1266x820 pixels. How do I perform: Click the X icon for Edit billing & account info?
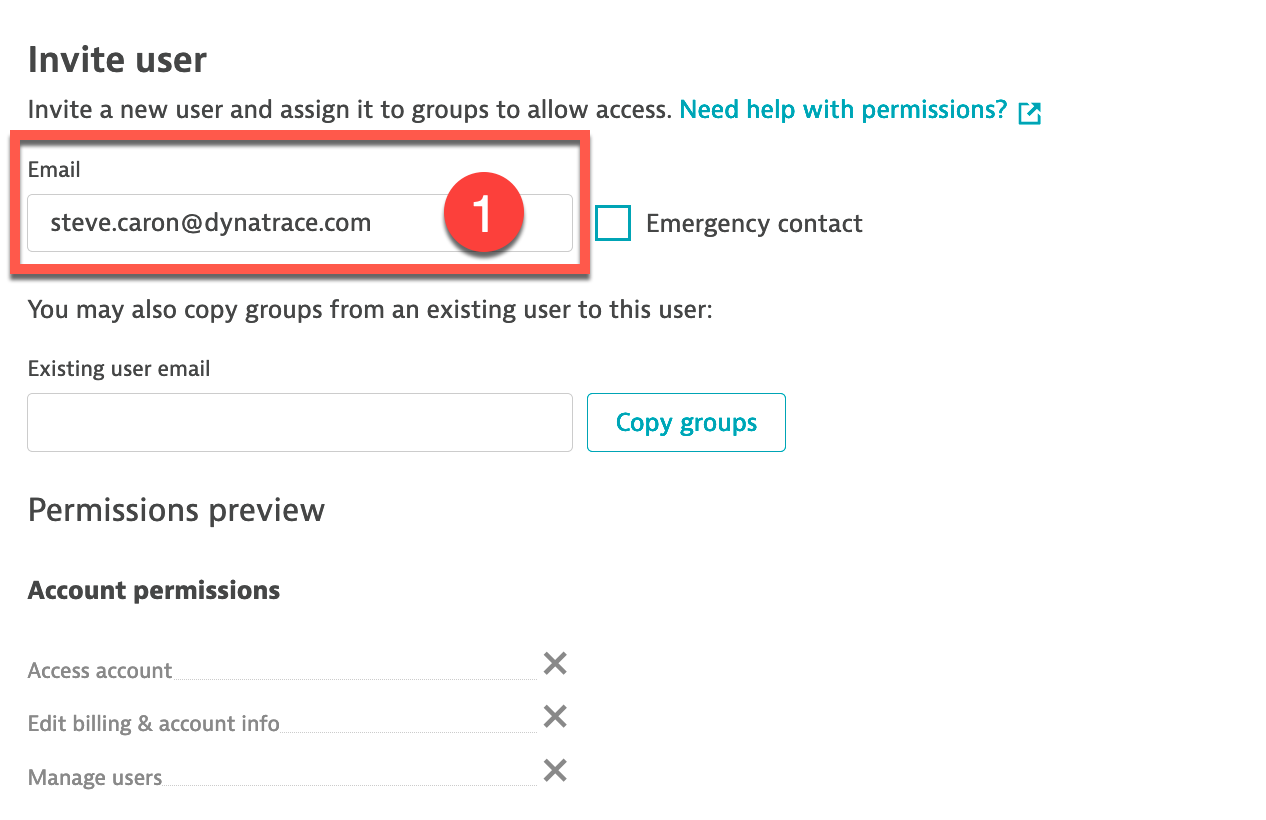tap(555, 716)
